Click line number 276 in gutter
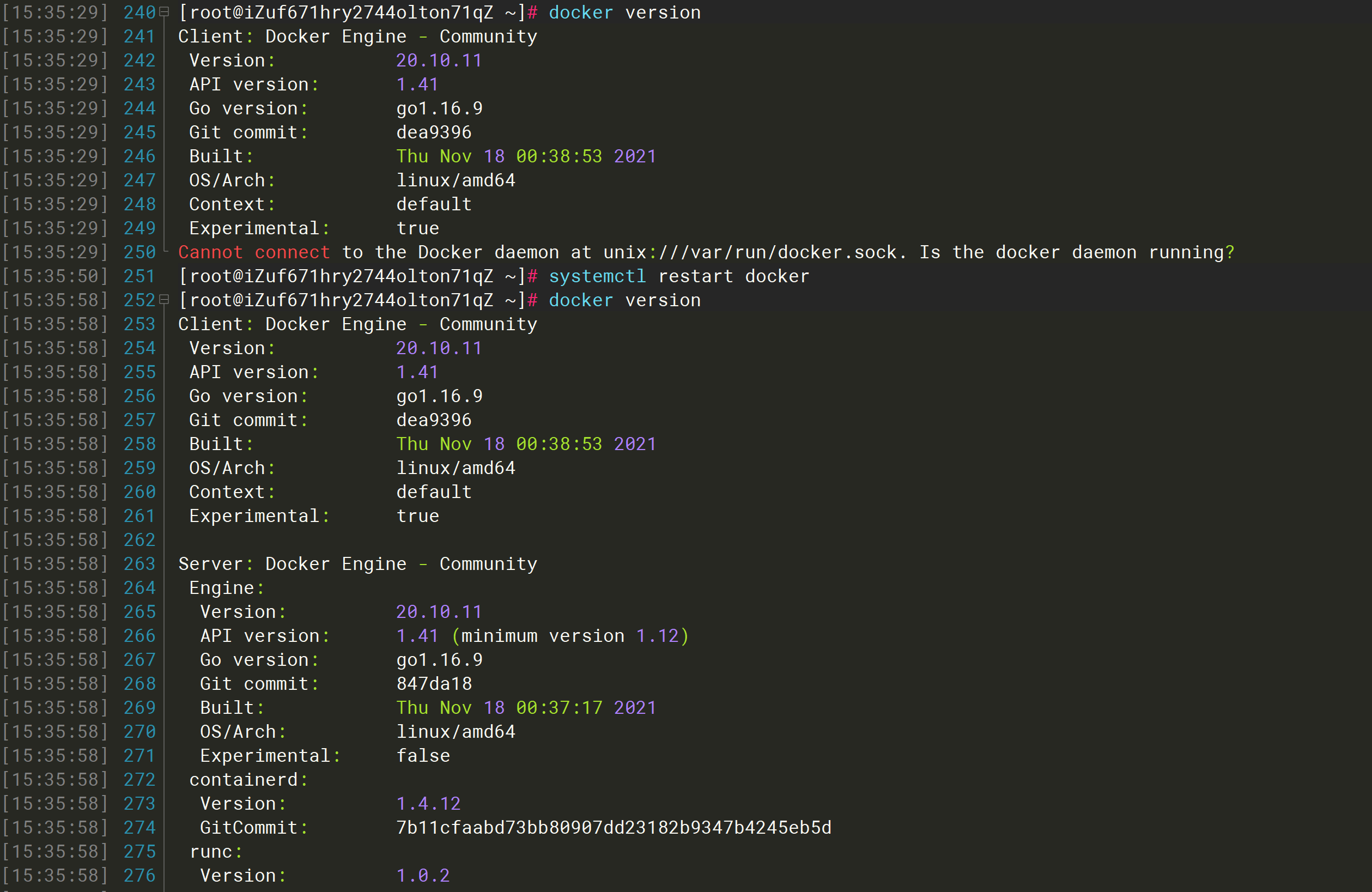The width and height of the screenshot is (1372, 892). click(139, 875)
